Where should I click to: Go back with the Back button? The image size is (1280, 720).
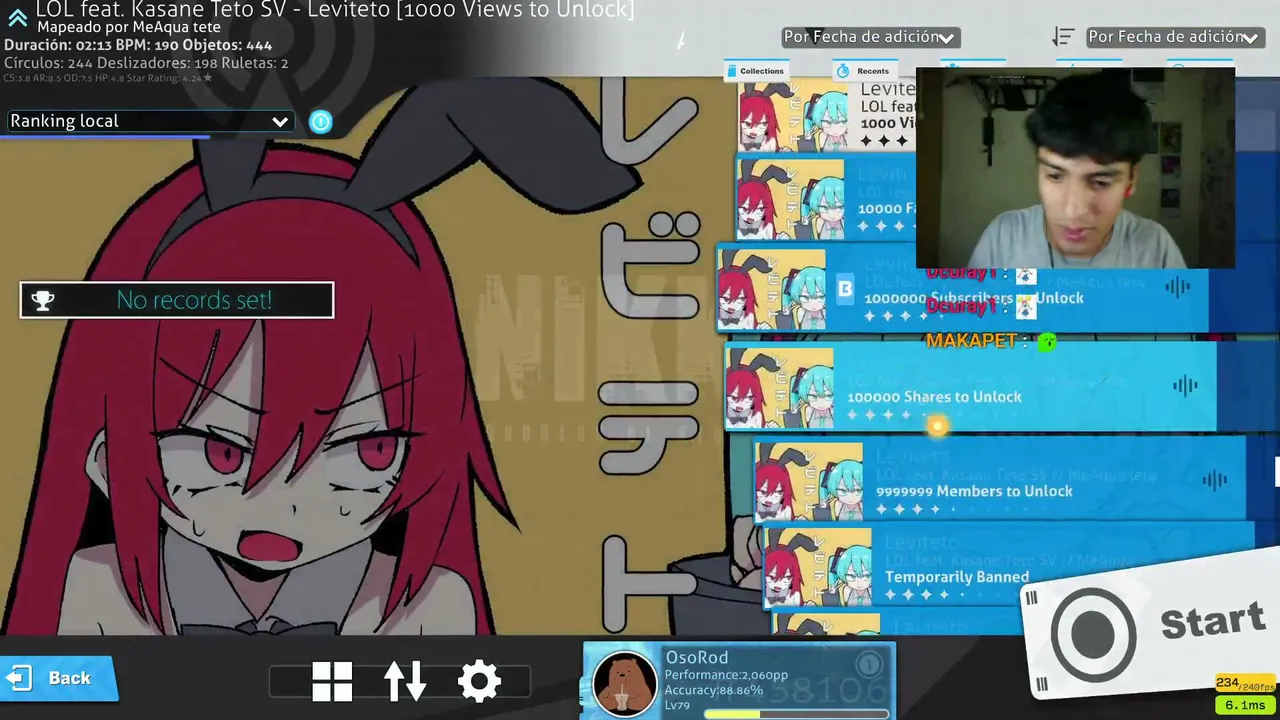pos(58,678)
